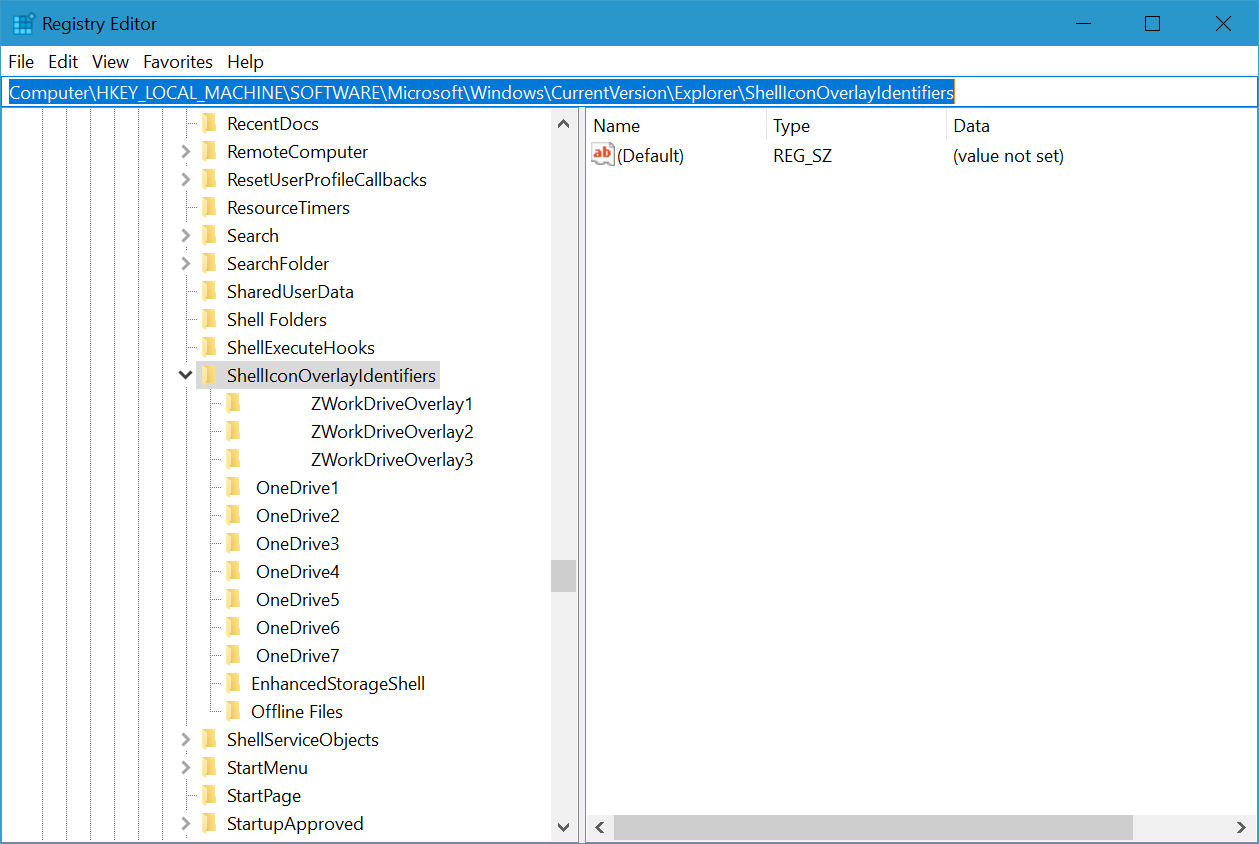The width and height of the screenshot is (1259, 844).
Task: Click the (Default) string value icon
Action: click(x=603, y=155)
